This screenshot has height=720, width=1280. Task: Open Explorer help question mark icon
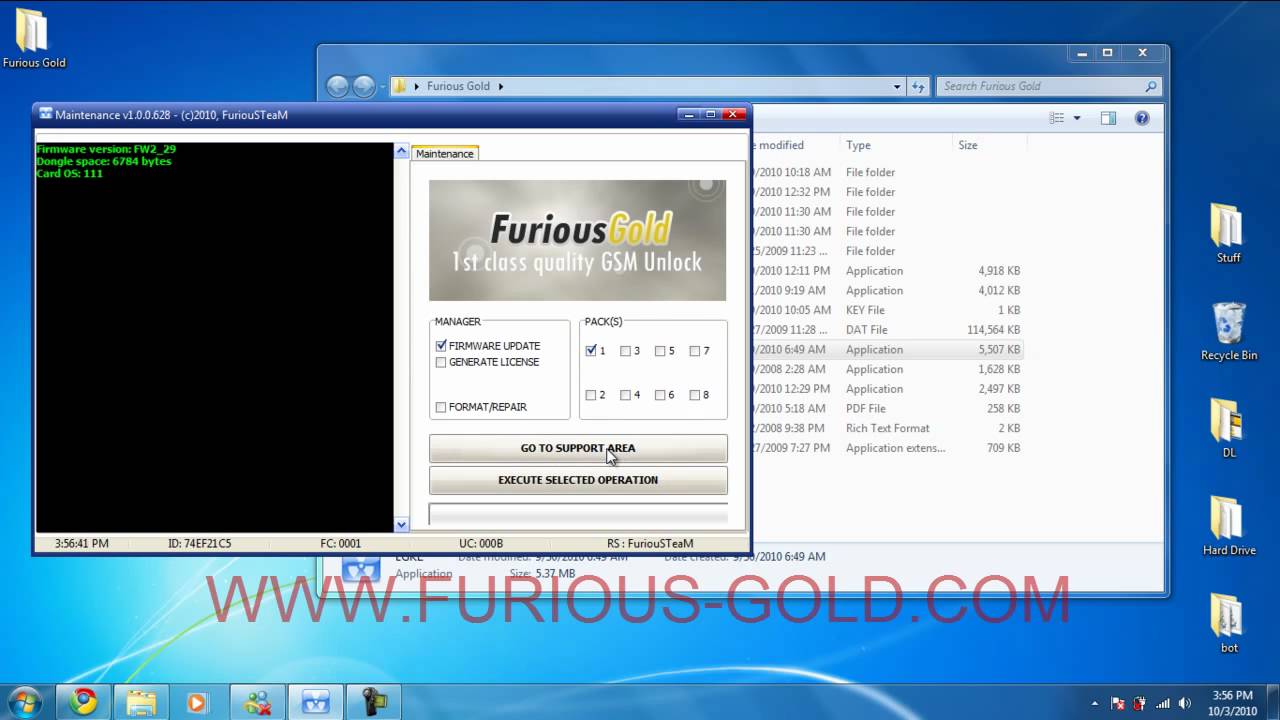pyautogui.click(x=1142, y=118)
